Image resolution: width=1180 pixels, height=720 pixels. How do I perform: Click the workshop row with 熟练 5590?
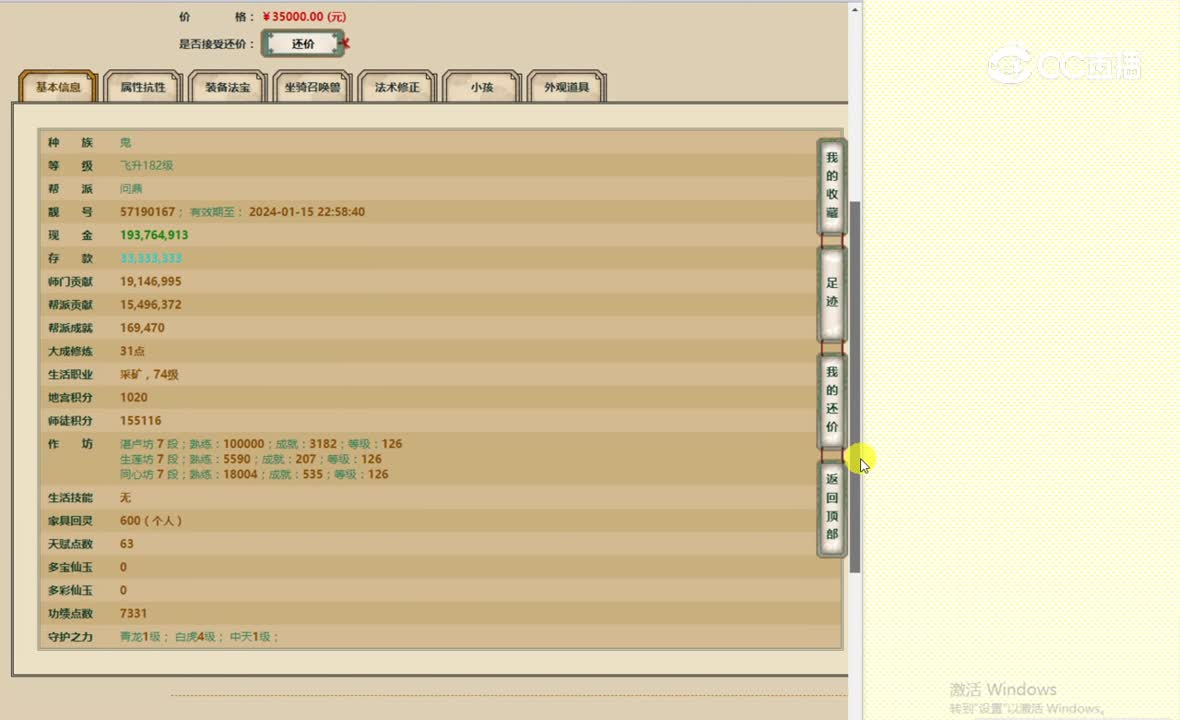point(251,459)
